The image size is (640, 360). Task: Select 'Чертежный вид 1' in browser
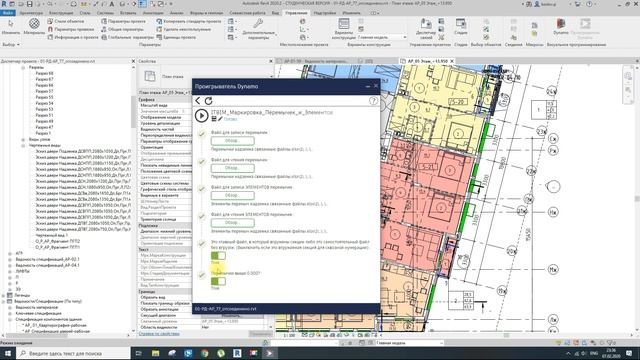click(x=51, y=235)
